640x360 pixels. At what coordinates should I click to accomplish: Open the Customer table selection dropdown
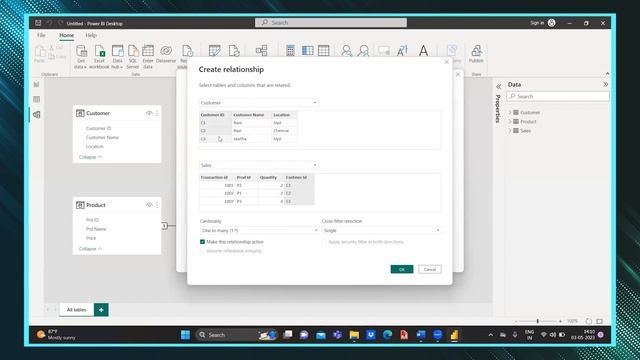tap(259, 103)
